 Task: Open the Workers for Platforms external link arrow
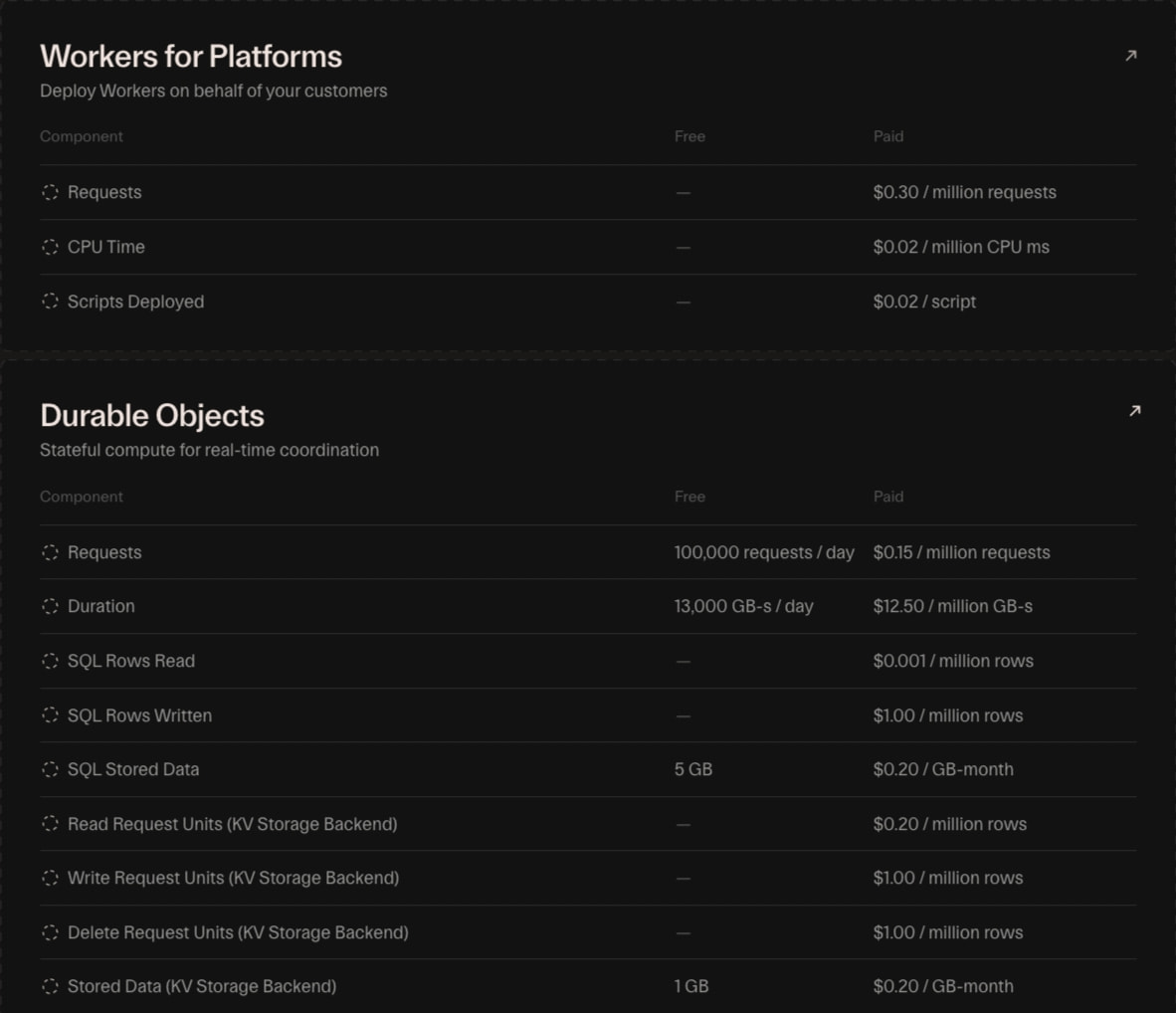pyautogui.click(x=1131, y=56)
